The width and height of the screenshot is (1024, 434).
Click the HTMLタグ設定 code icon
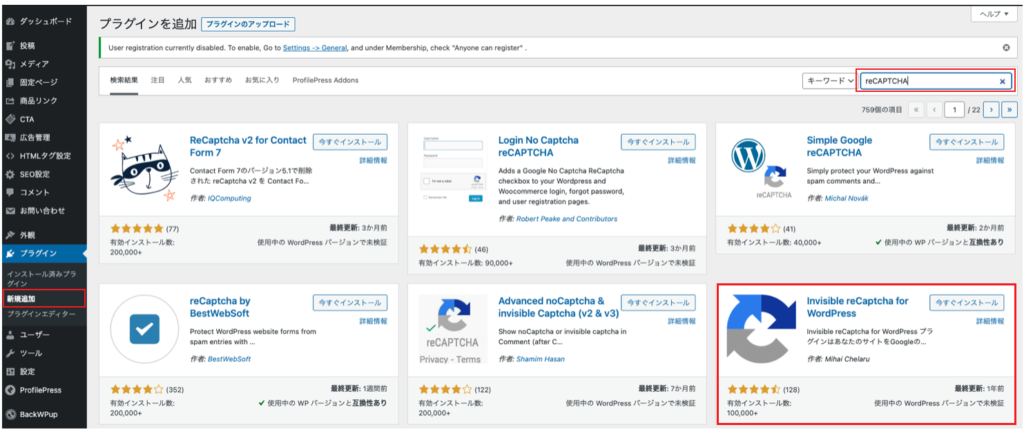pyautogui.click(x=10, y=156)
